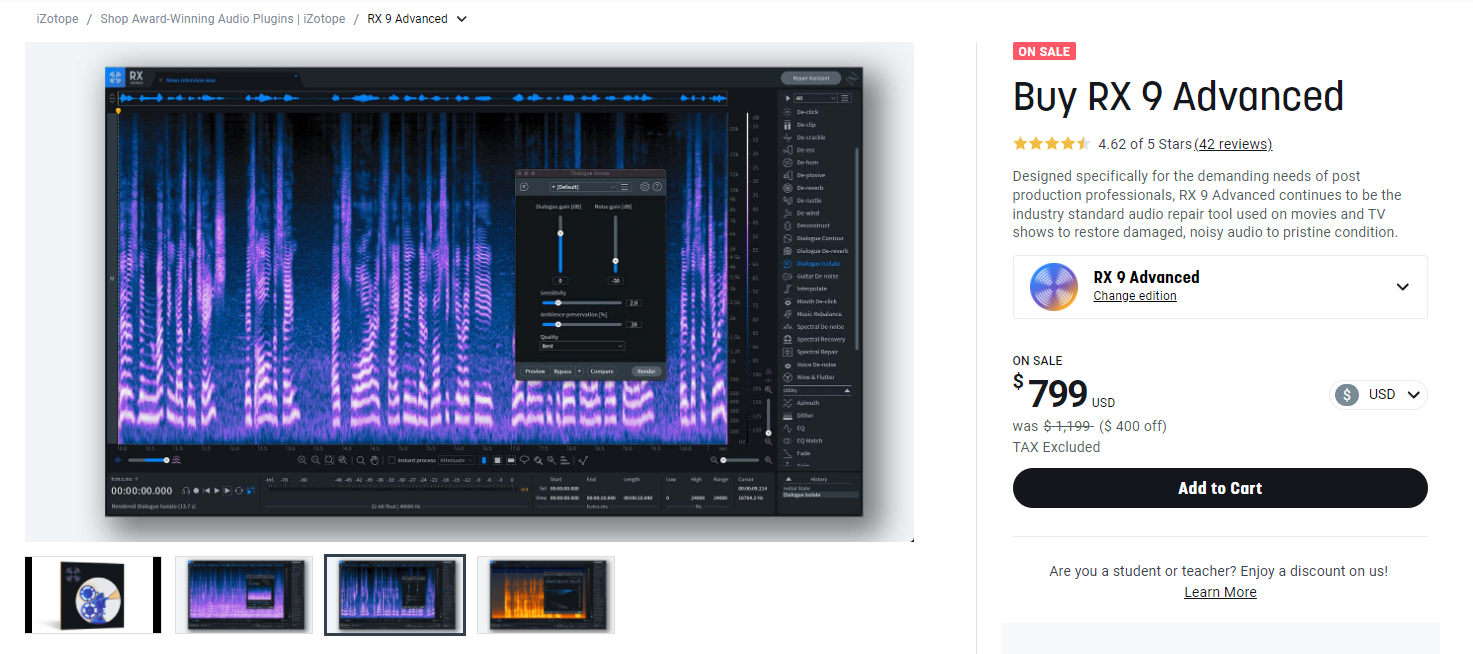Click the loop playback icon in RX transport

[239, 491]
